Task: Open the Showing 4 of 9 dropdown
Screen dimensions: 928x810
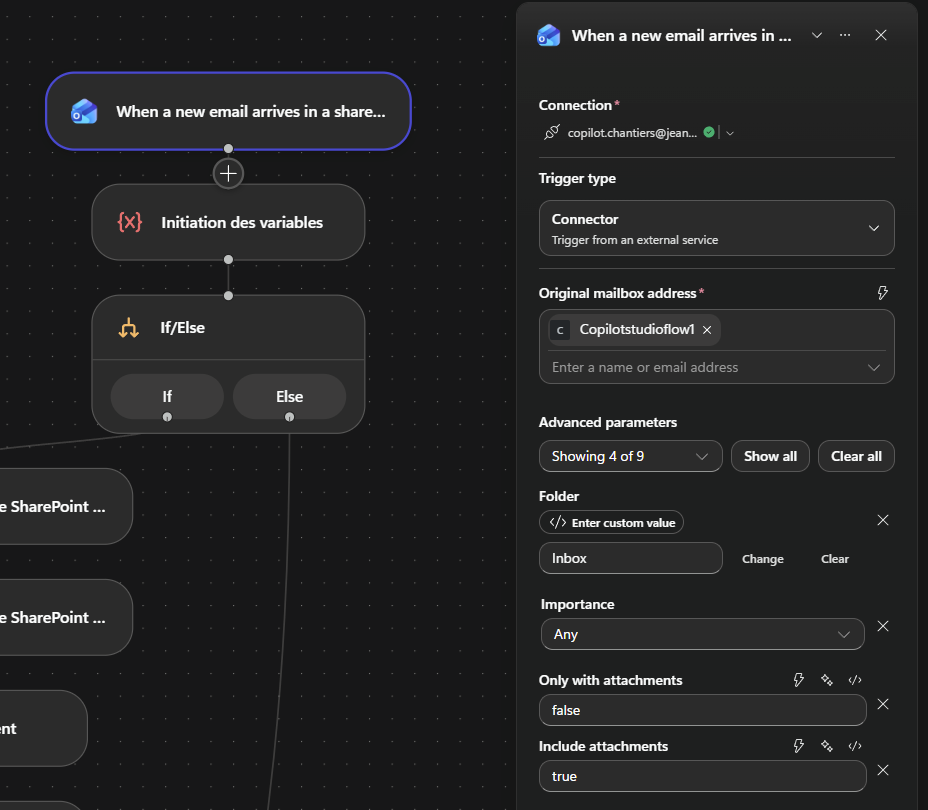Action: tap(630, 456)
